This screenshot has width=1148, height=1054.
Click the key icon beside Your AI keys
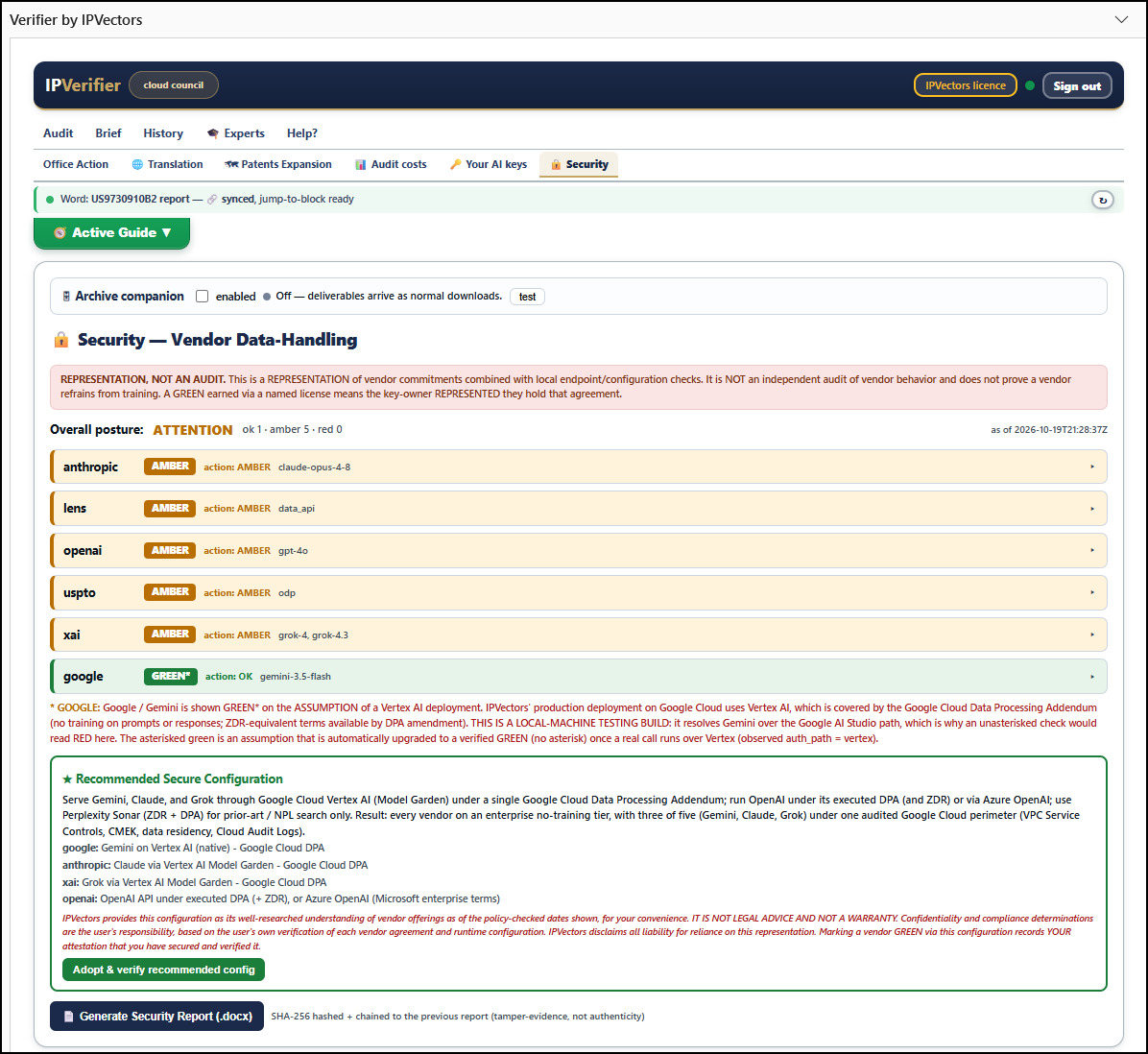click(x=455, y=165)
